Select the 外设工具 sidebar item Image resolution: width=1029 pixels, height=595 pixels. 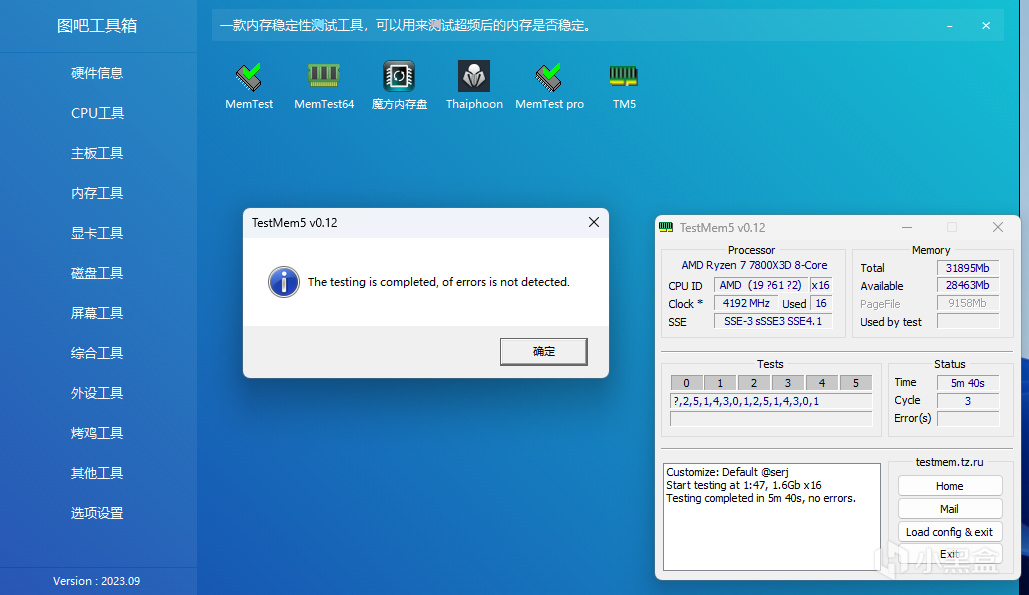tap(97, 393)
